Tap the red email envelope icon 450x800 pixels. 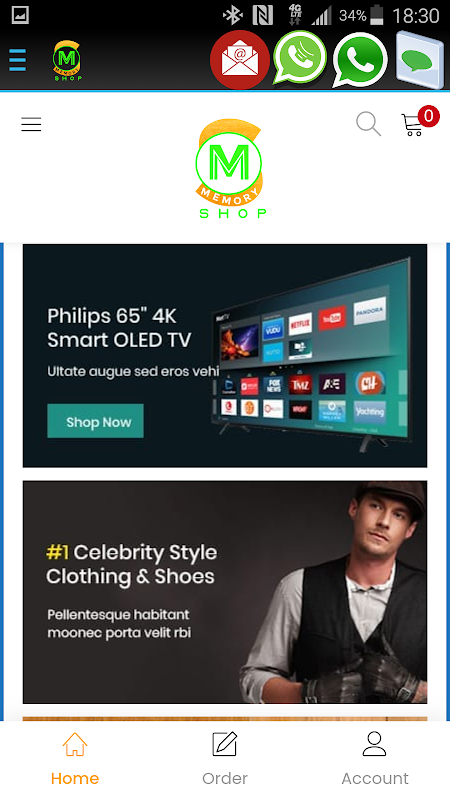[x=240, y=60]
